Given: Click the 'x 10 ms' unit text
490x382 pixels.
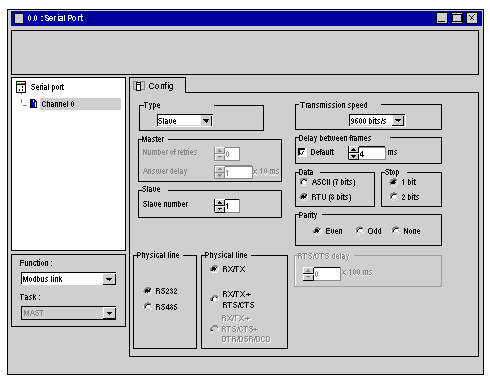Looking at the screenshot, I should click(266, 171).
